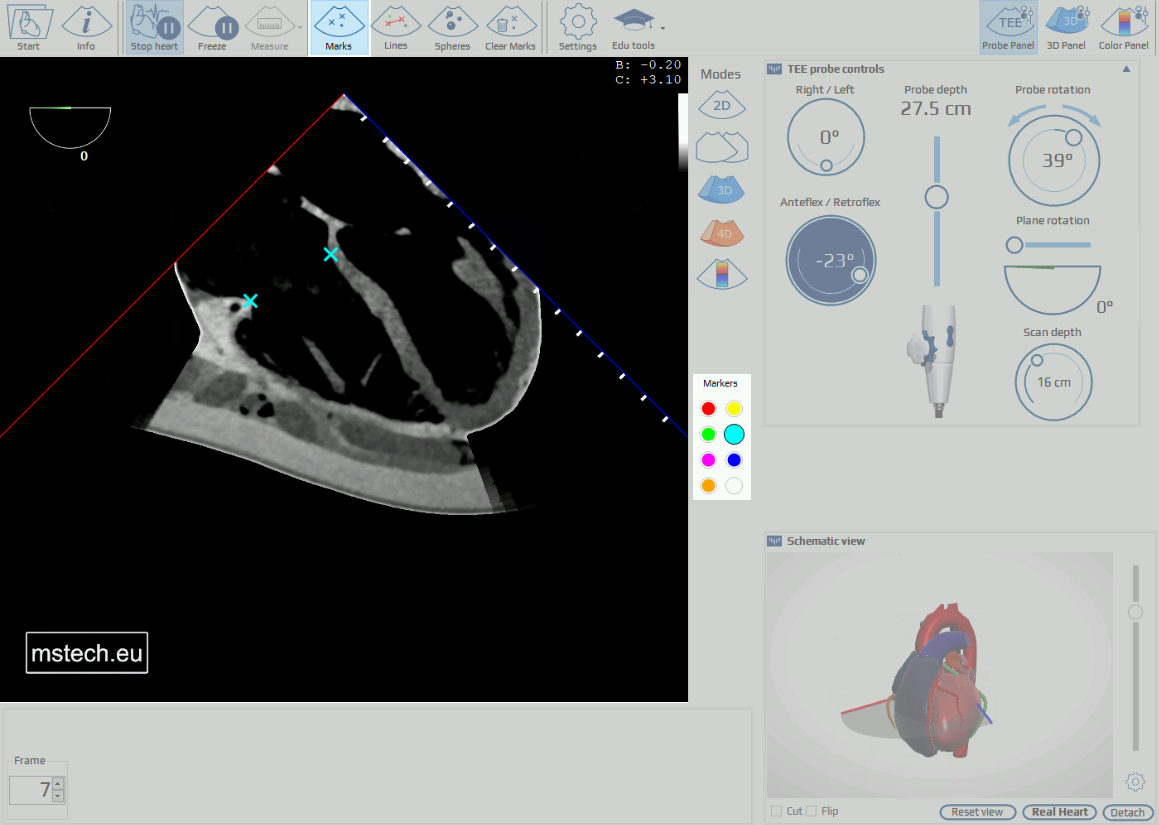This screenshot has width=1159, height=825.
Task: Open the Color Panel tab
Action: click(1124, 27)
